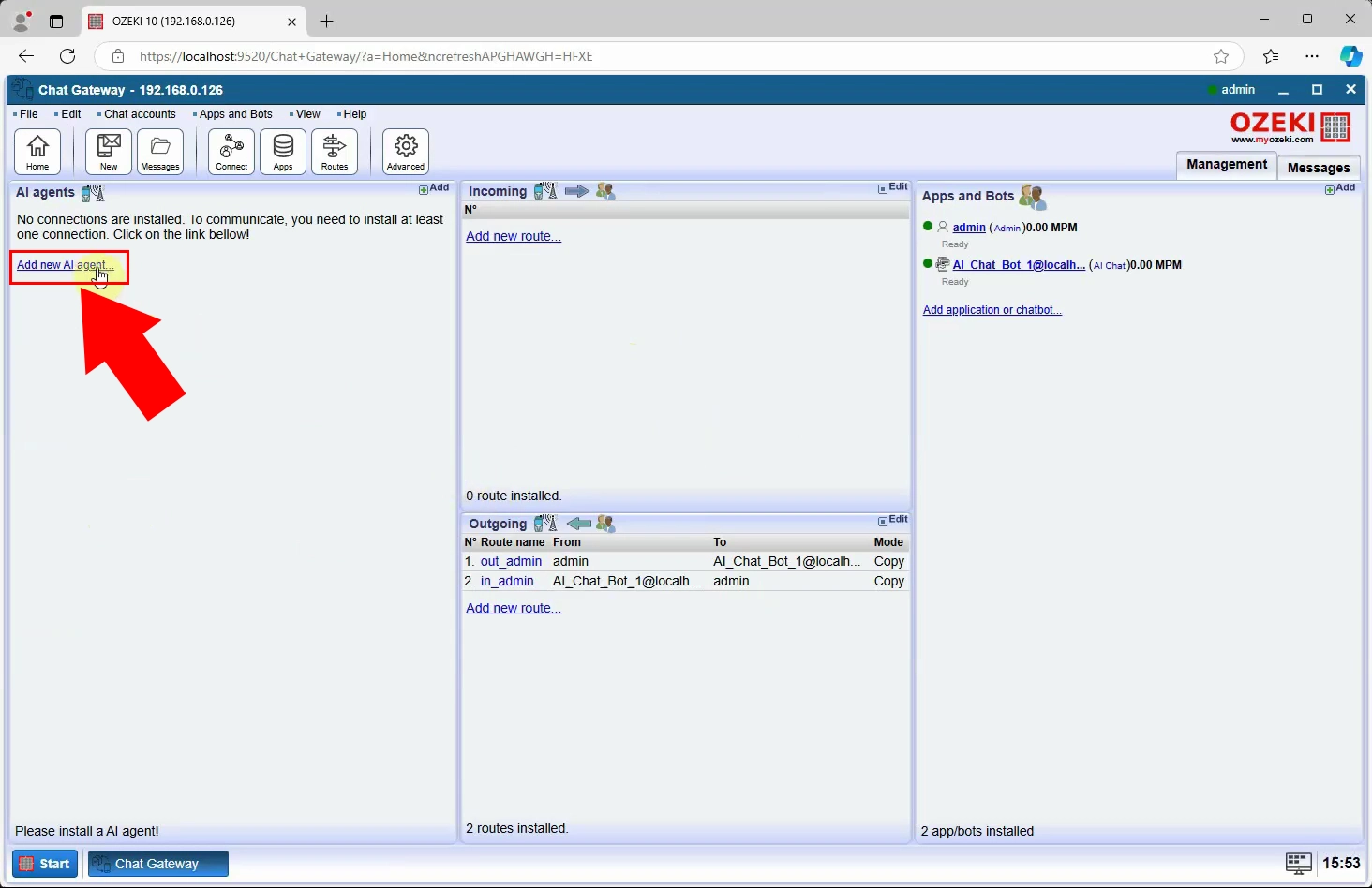Add this page to favorites star icon
Screen dimensions: 1372x888
click(x=1221, y=56)
